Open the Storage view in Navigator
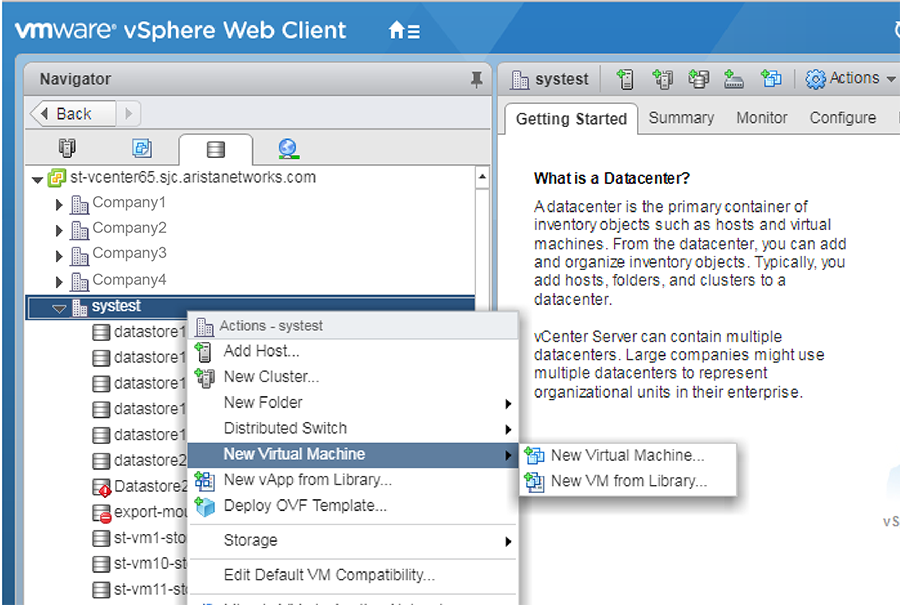The image size is (900, 605). 214,148
